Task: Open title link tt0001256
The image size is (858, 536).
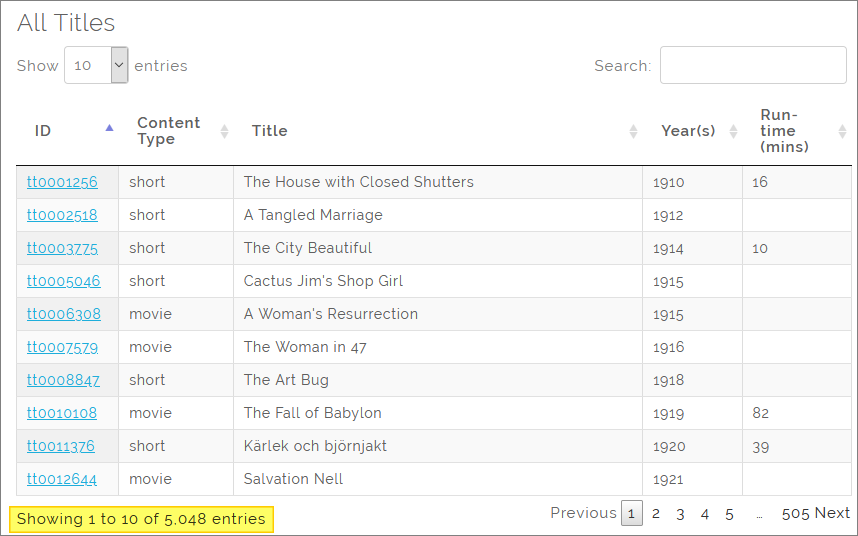Action: pos(62,182)
